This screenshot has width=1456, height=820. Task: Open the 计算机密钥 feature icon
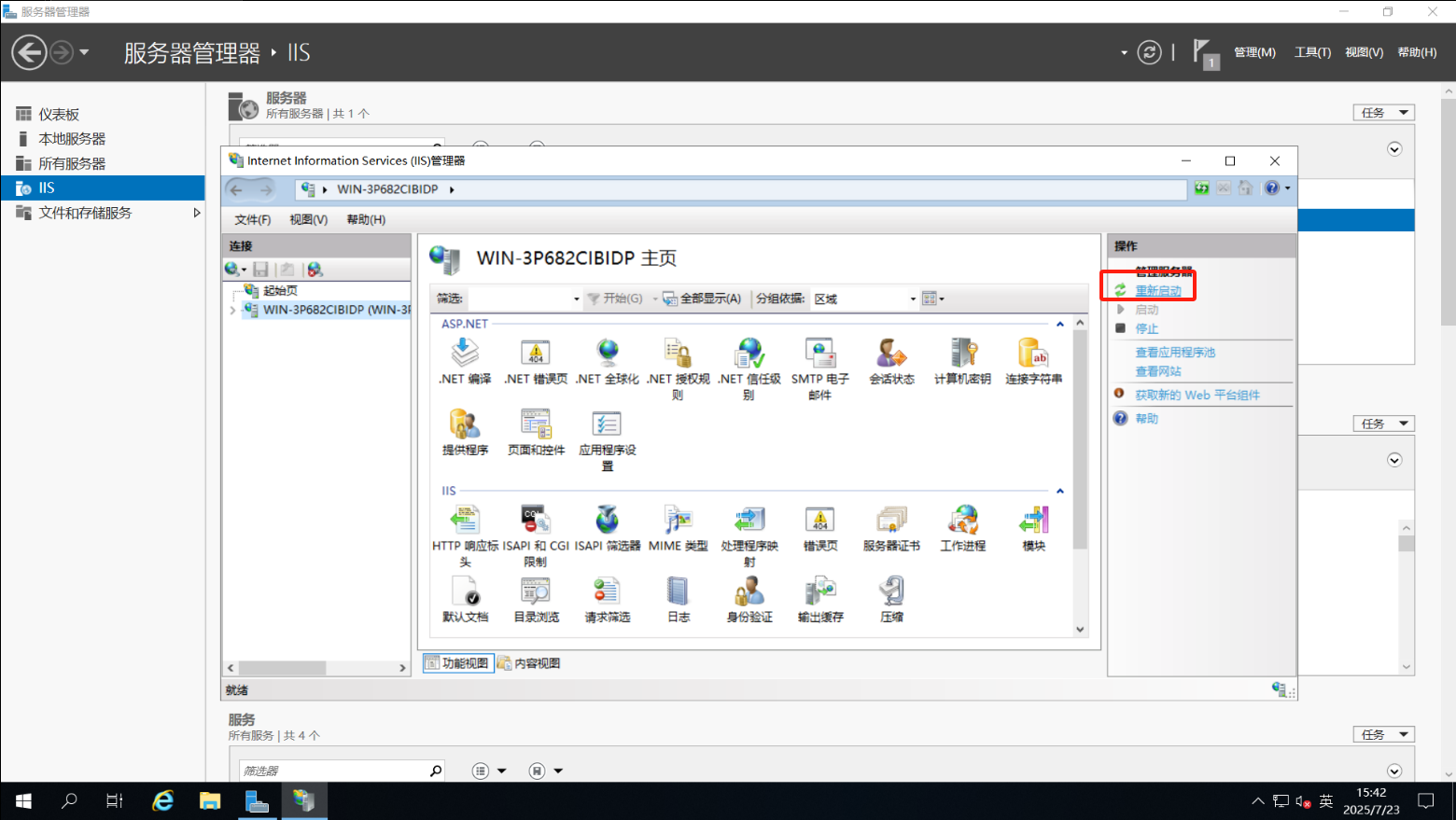point(962,353)
